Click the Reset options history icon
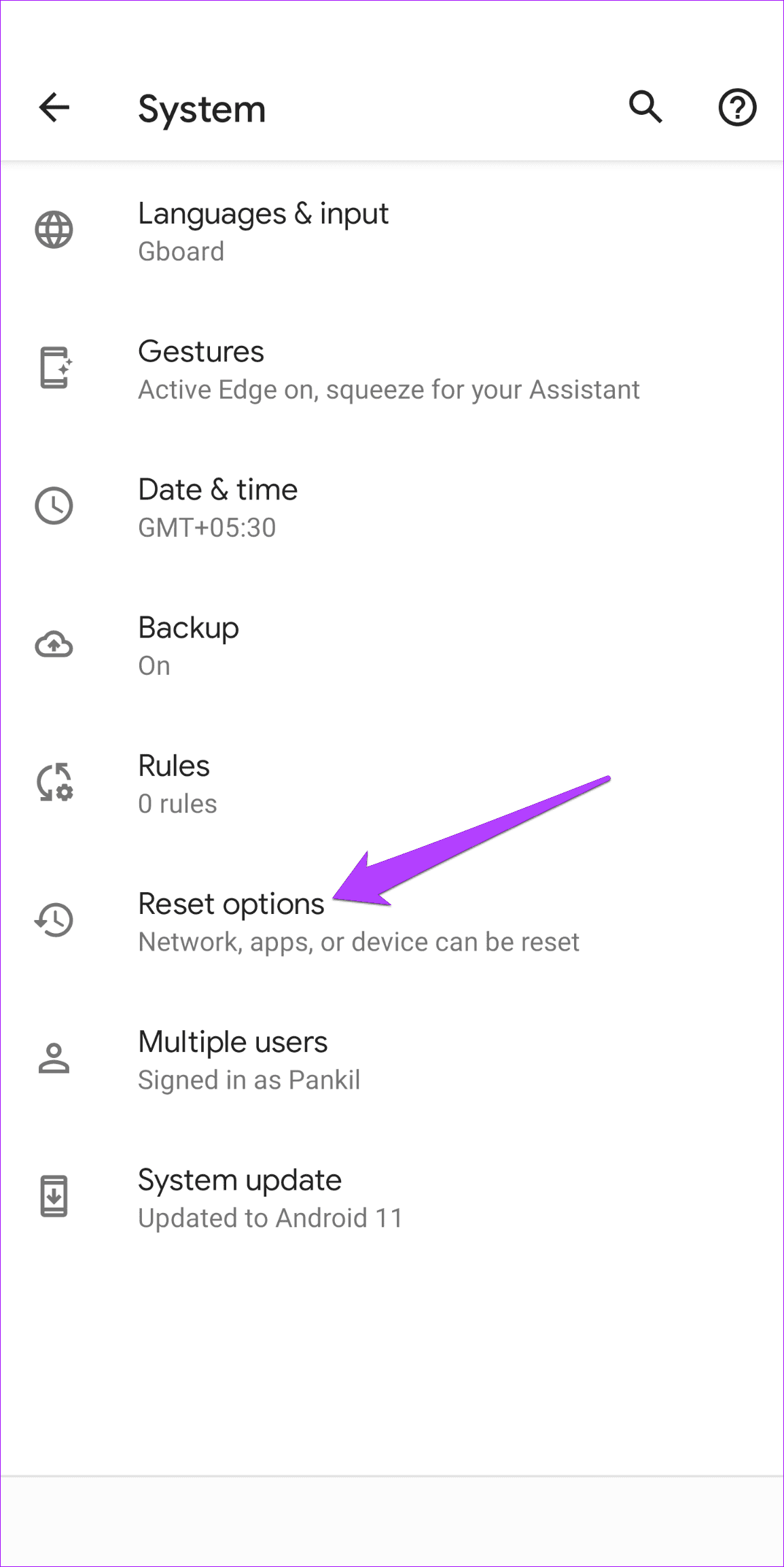Viewport: 784px width, 1567px height. tap(54, 920)
